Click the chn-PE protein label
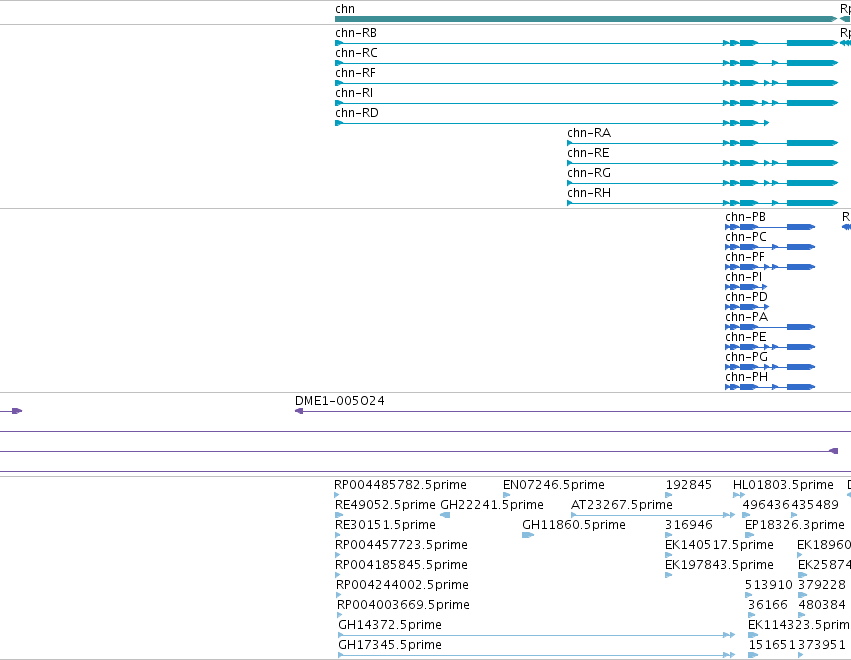Image resolution: width=851 pixels, height=660 pixels. click(x=746, y=337)
